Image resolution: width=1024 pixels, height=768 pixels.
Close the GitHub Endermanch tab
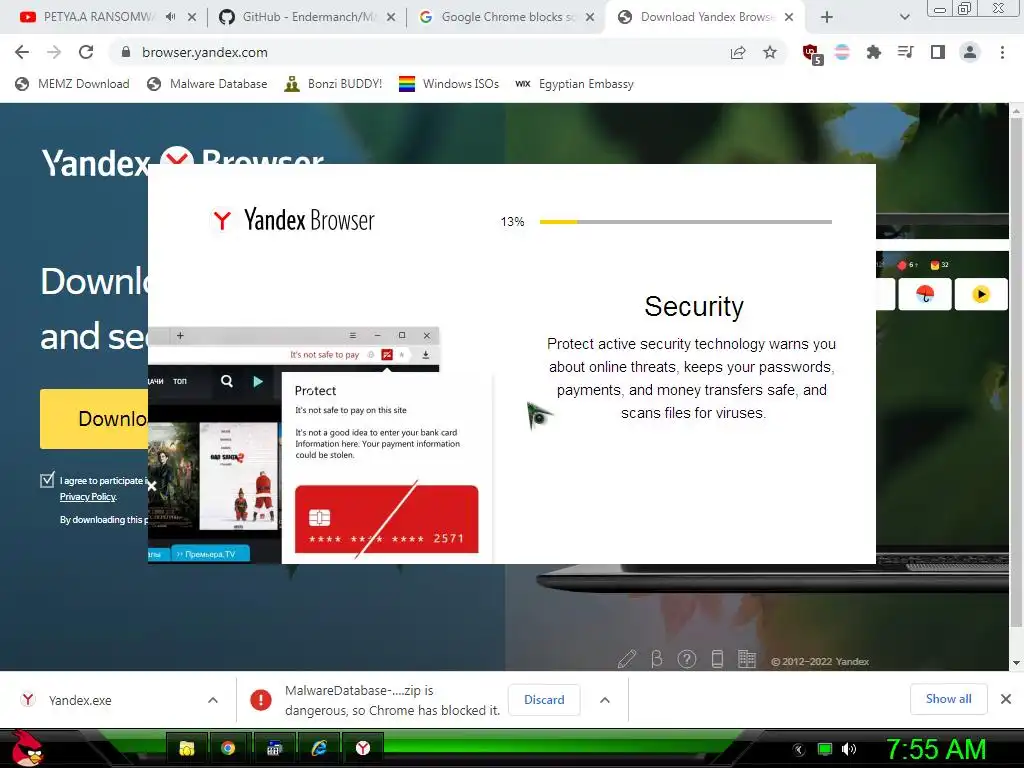(x=391, y=18)
